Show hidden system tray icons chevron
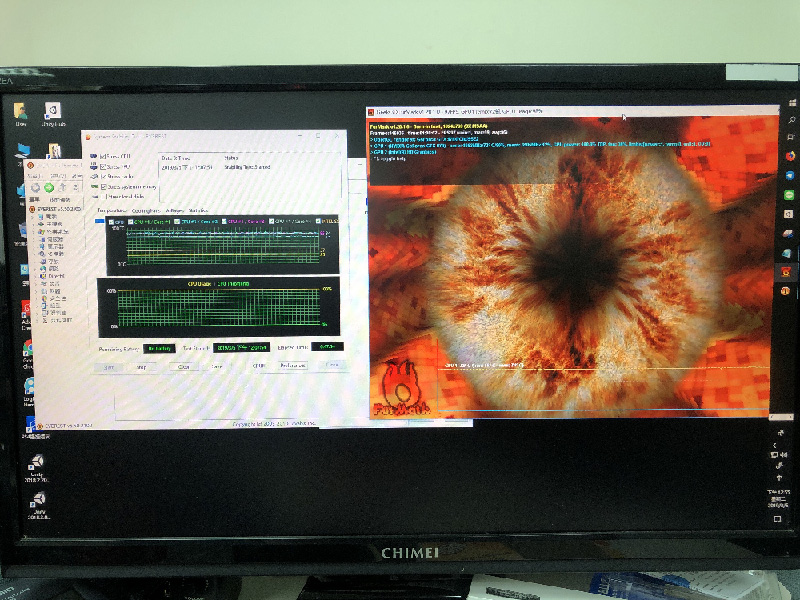The height and width of the screenshot is (600, 800). [775, 445]
